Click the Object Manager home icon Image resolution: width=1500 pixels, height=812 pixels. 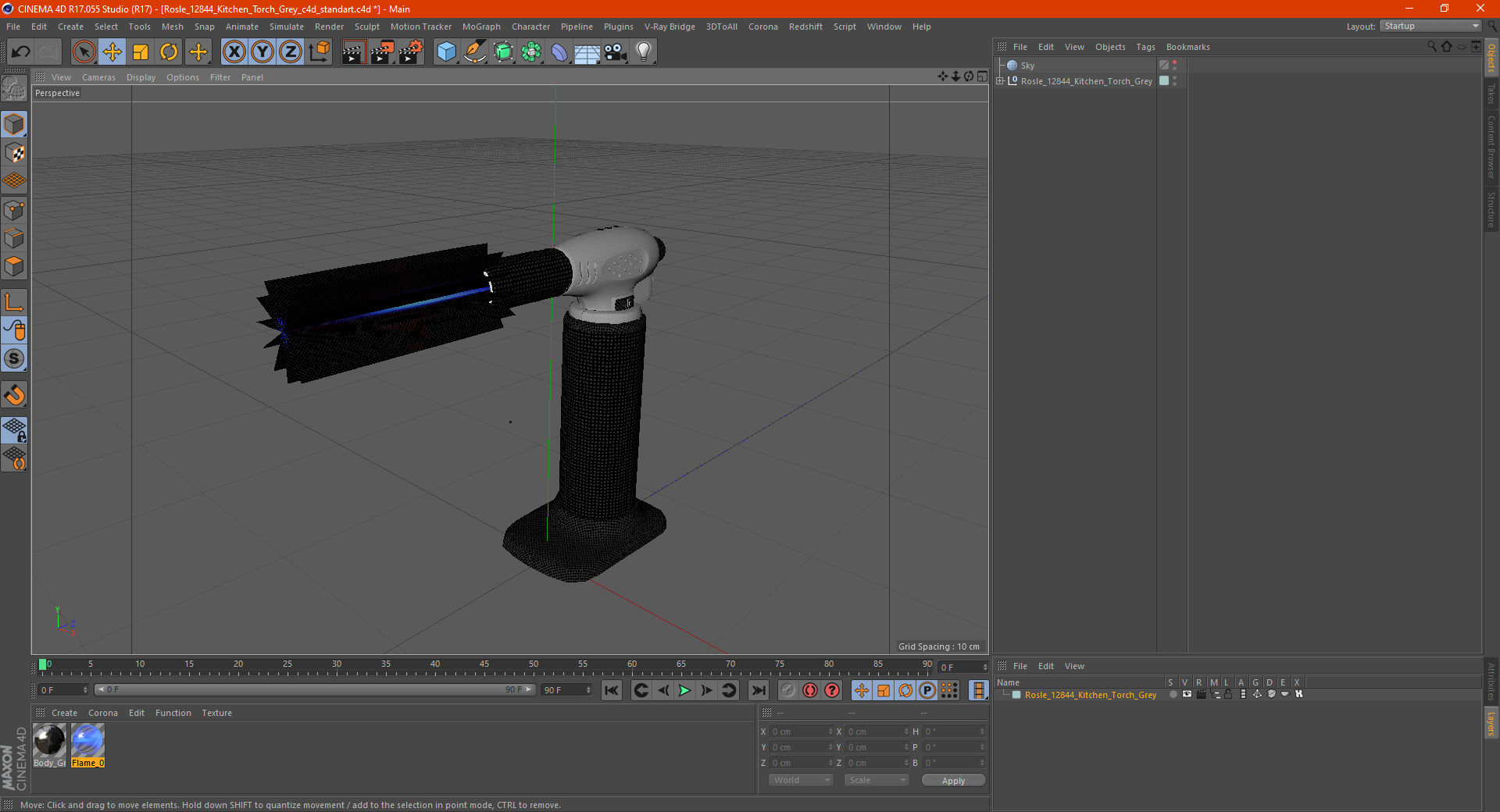click(1447, 47)
